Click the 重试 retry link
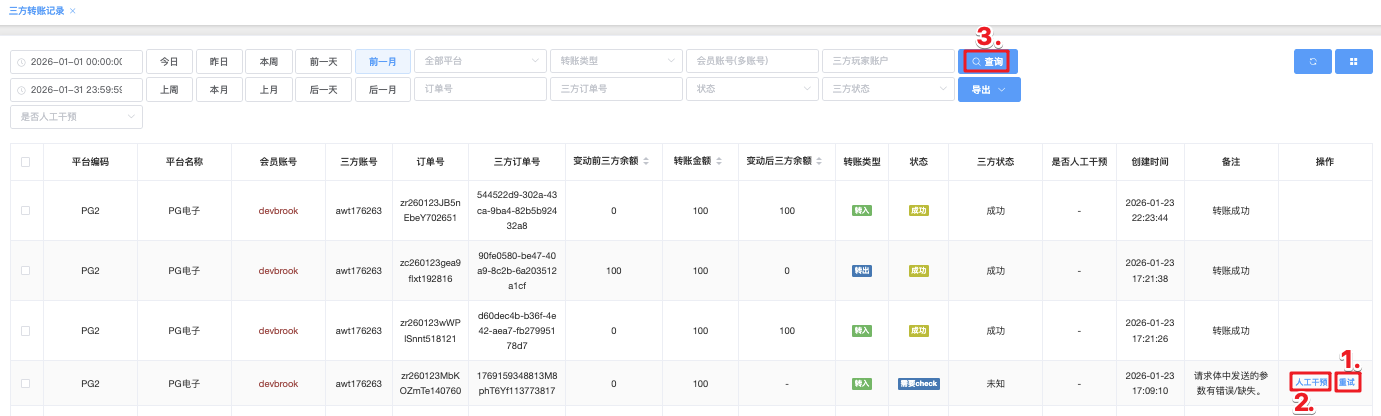Image resolution: width=1381 pixels, height=416 pixels. pyautogui.click(x=1347, y=382)
